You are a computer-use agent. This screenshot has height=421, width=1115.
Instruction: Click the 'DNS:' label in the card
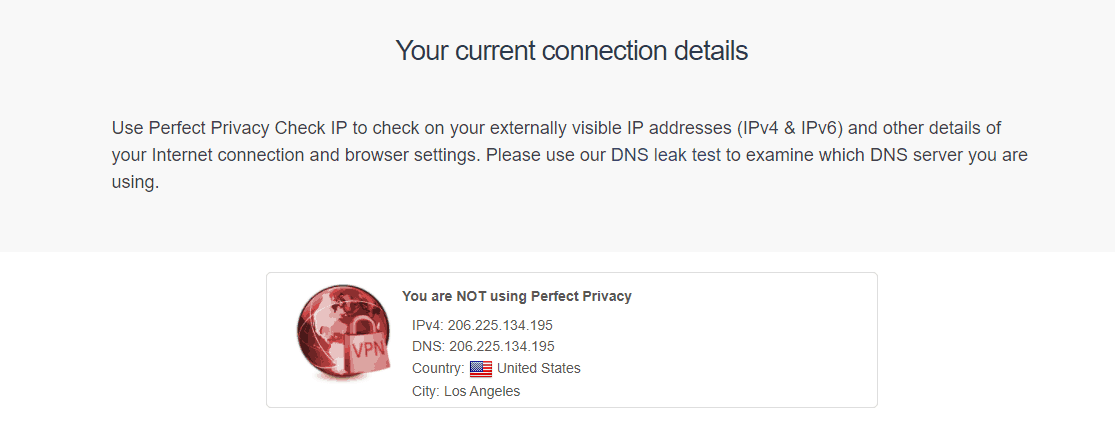pyautogui.click(x=429, y=346)
